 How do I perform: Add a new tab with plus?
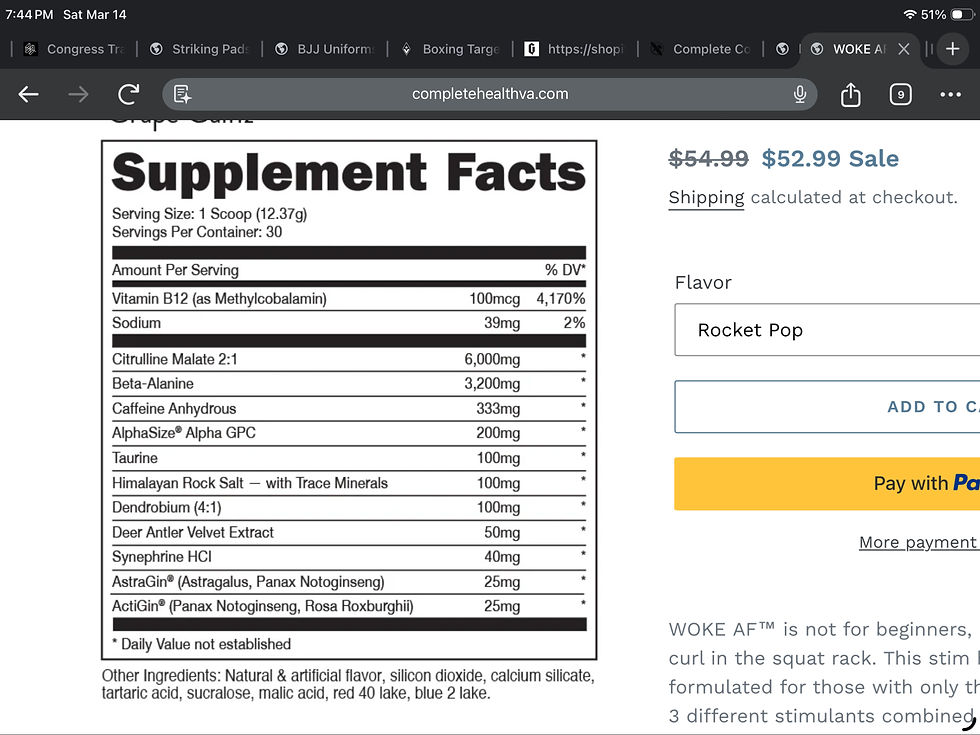tap(952, 49)
